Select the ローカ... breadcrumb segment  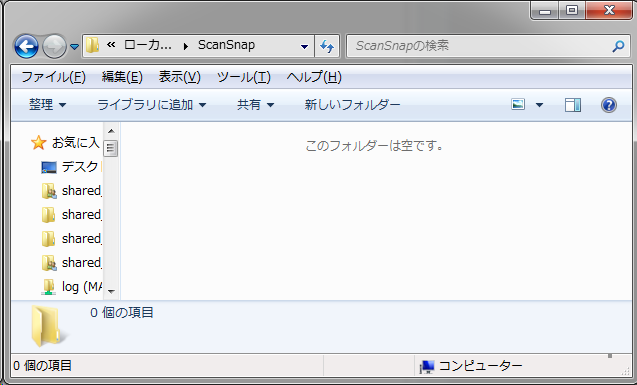147,45
